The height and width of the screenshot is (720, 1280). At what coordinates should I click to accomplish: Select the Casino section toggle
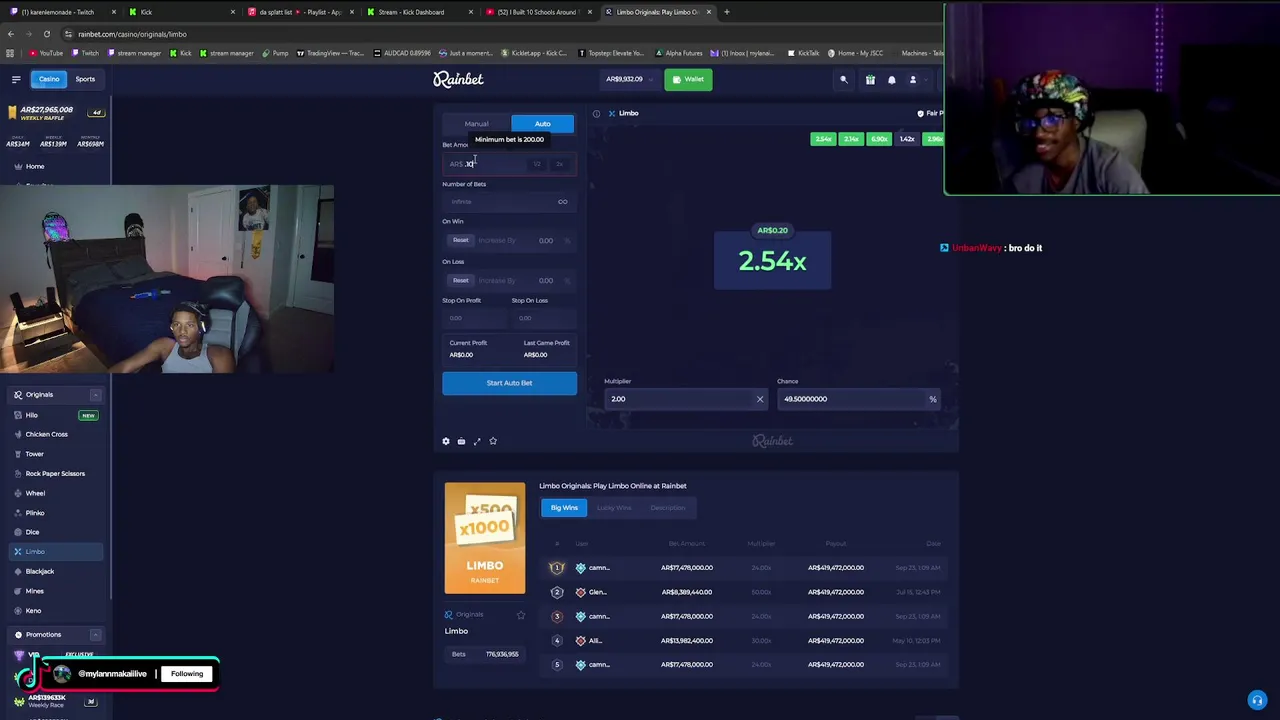click(x=48, y=79)
